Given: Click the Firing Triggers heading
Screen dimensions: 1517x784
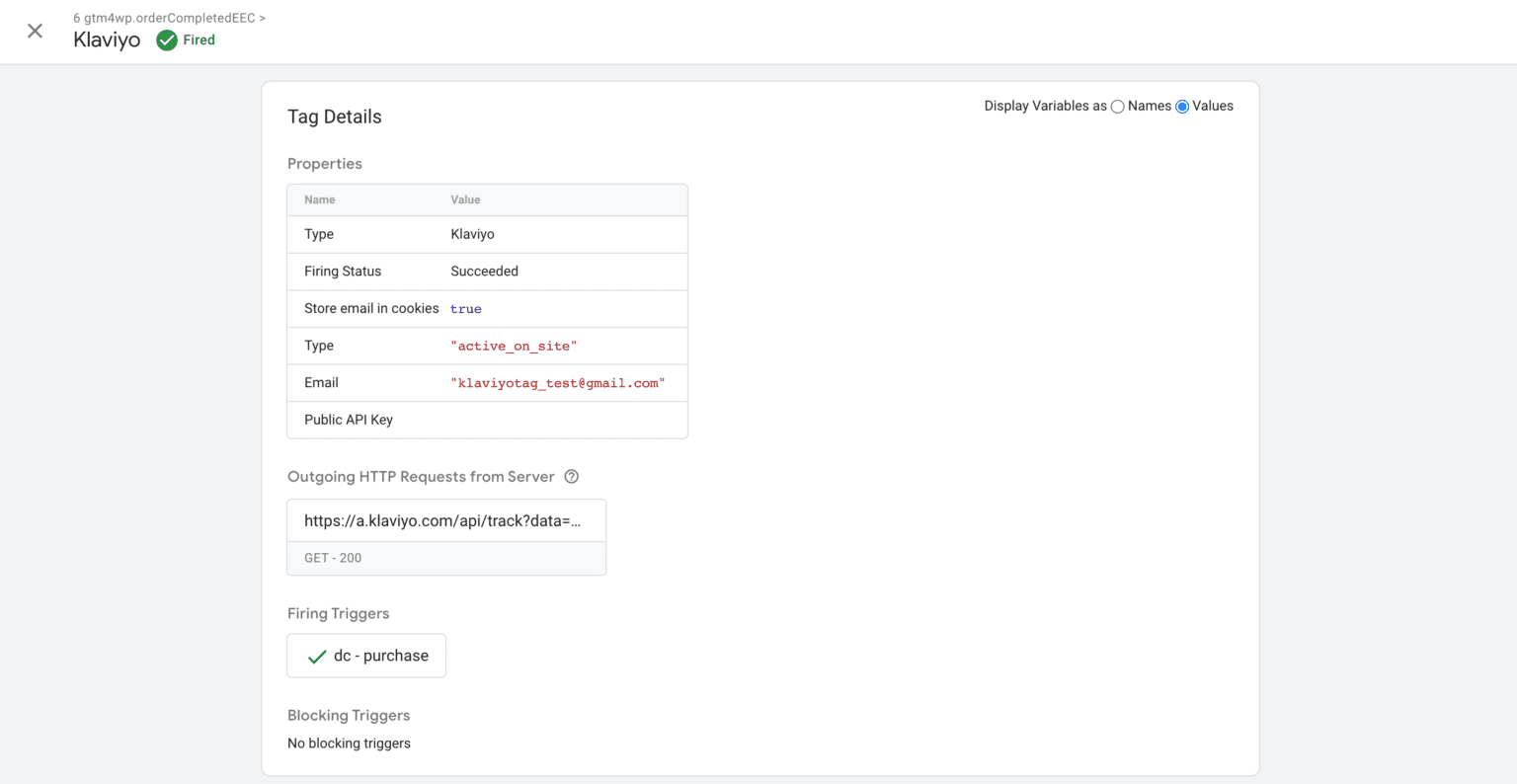Looking at the screenshot, I should (x=339, y=614).
